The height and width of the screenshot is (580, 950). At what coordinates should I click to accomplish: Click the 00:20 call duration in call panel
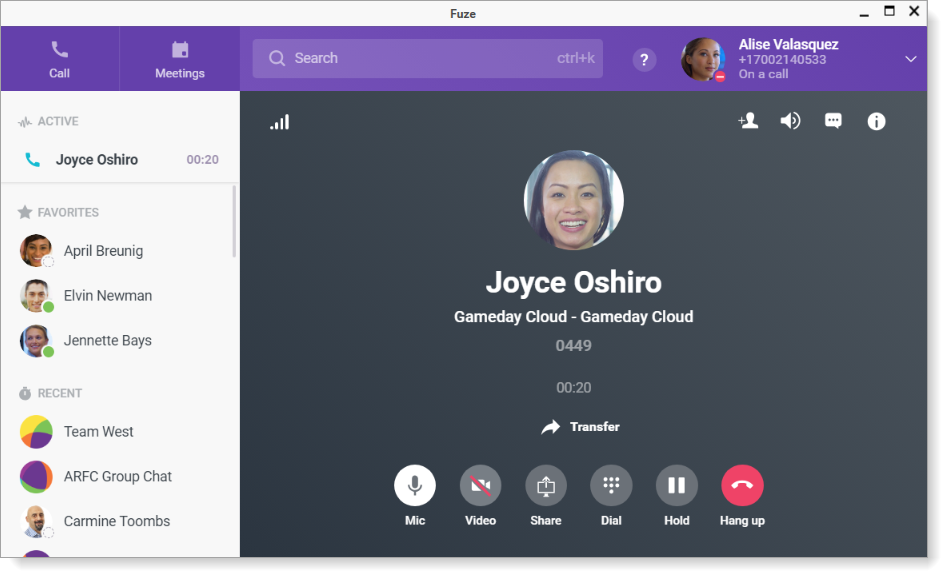click(x=574, y=388)
